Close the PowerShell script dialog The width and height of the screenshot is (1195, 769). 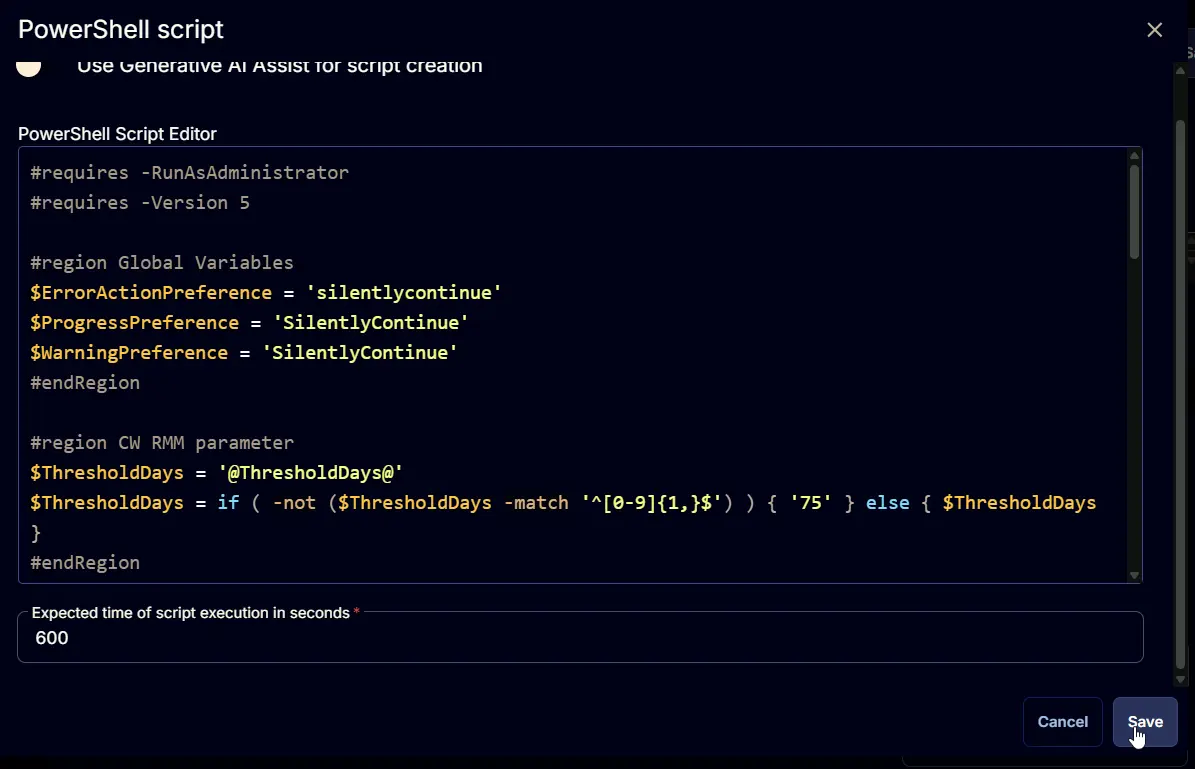[x=1155, y=30]
